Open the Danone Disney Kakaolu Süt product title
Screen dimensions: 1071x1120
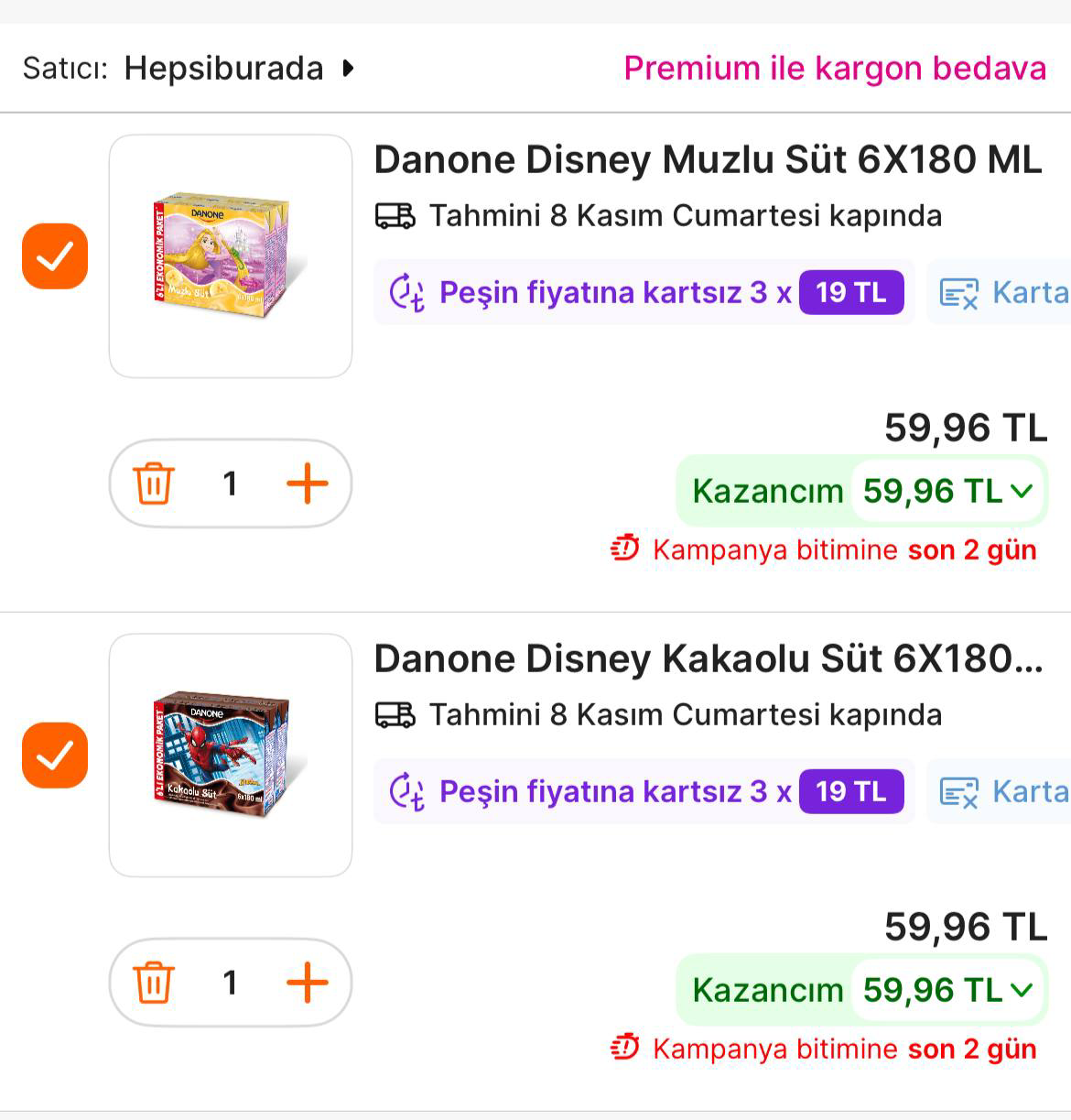pyautogui.click(x=708, y=659)
